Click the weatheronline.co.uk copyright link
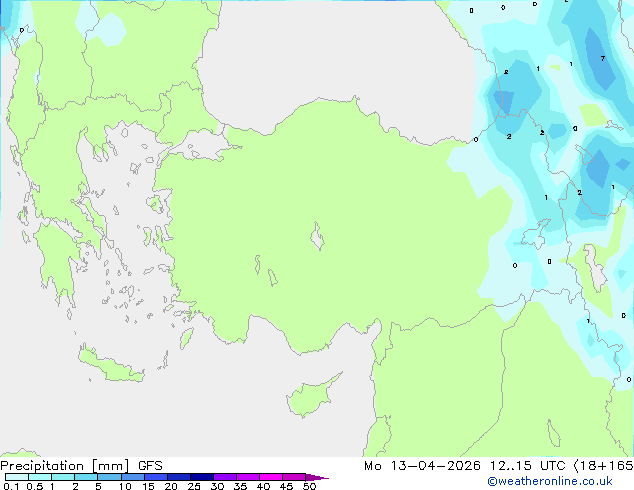 pos(550,481)
